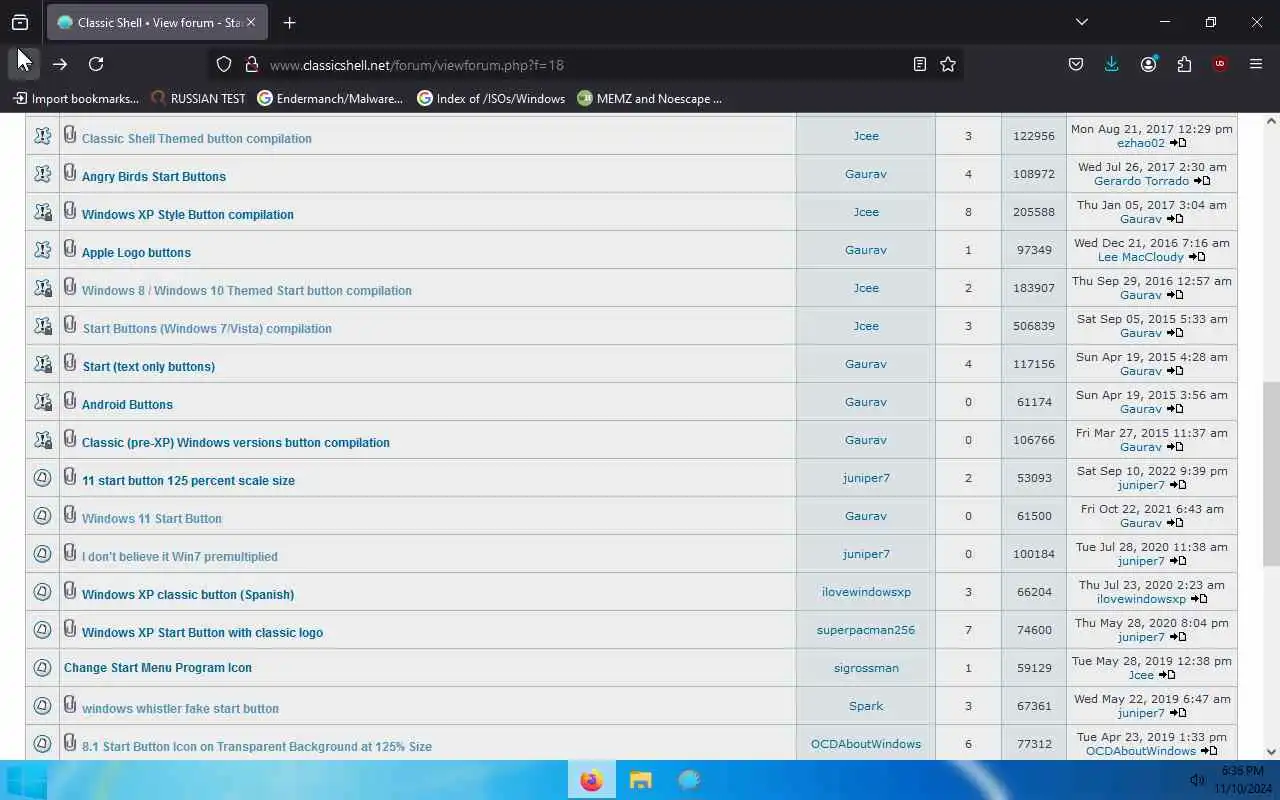
Task: Open Classic (pre-XP) Windows versions button compilation
Action: pyautogui.click(x=236, y=443)
